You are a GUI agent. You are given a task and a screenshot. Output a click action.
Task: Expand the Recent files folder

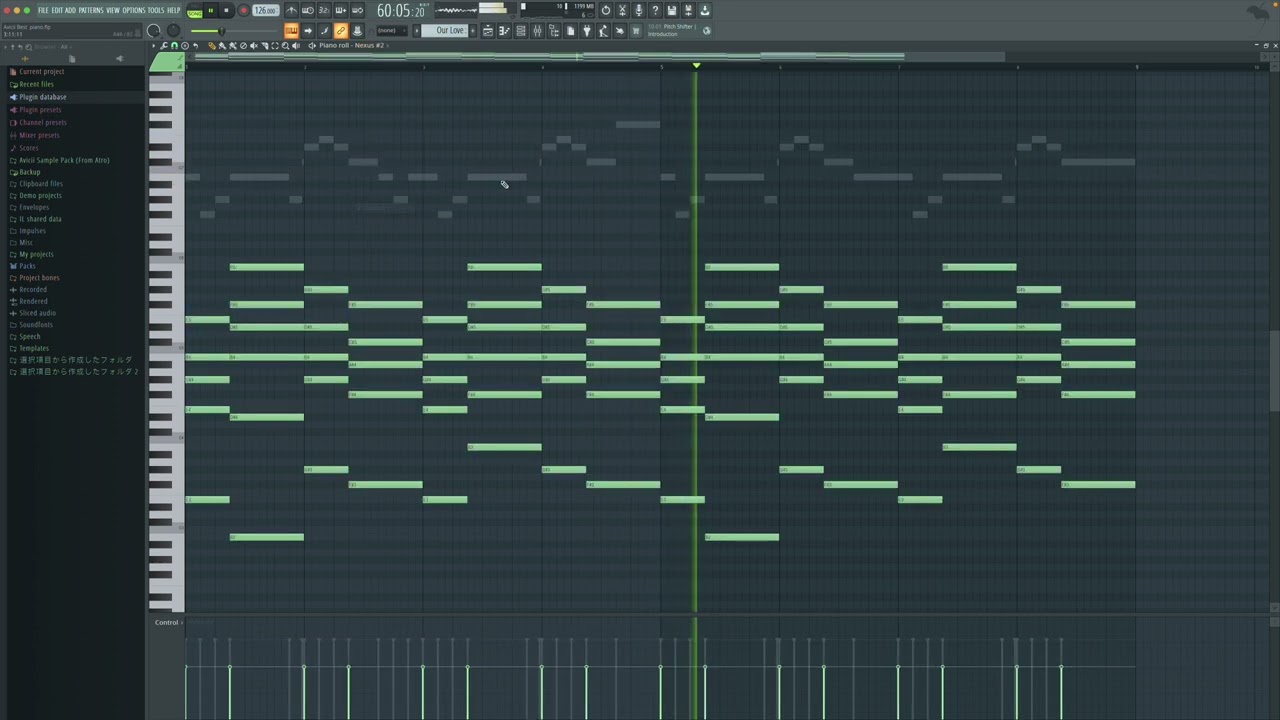click(36, 84)
